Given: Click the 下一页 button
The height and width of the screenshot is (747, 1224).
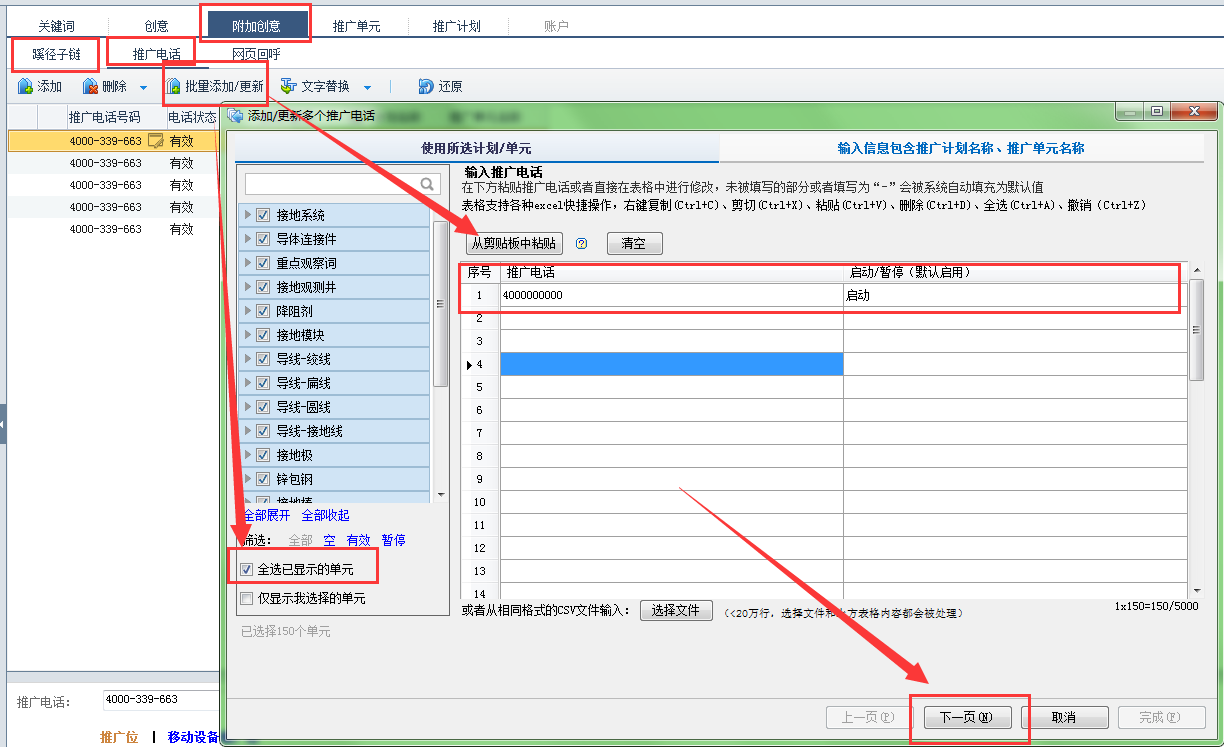Looking at the screenshot, I should [x=967, y=716].
